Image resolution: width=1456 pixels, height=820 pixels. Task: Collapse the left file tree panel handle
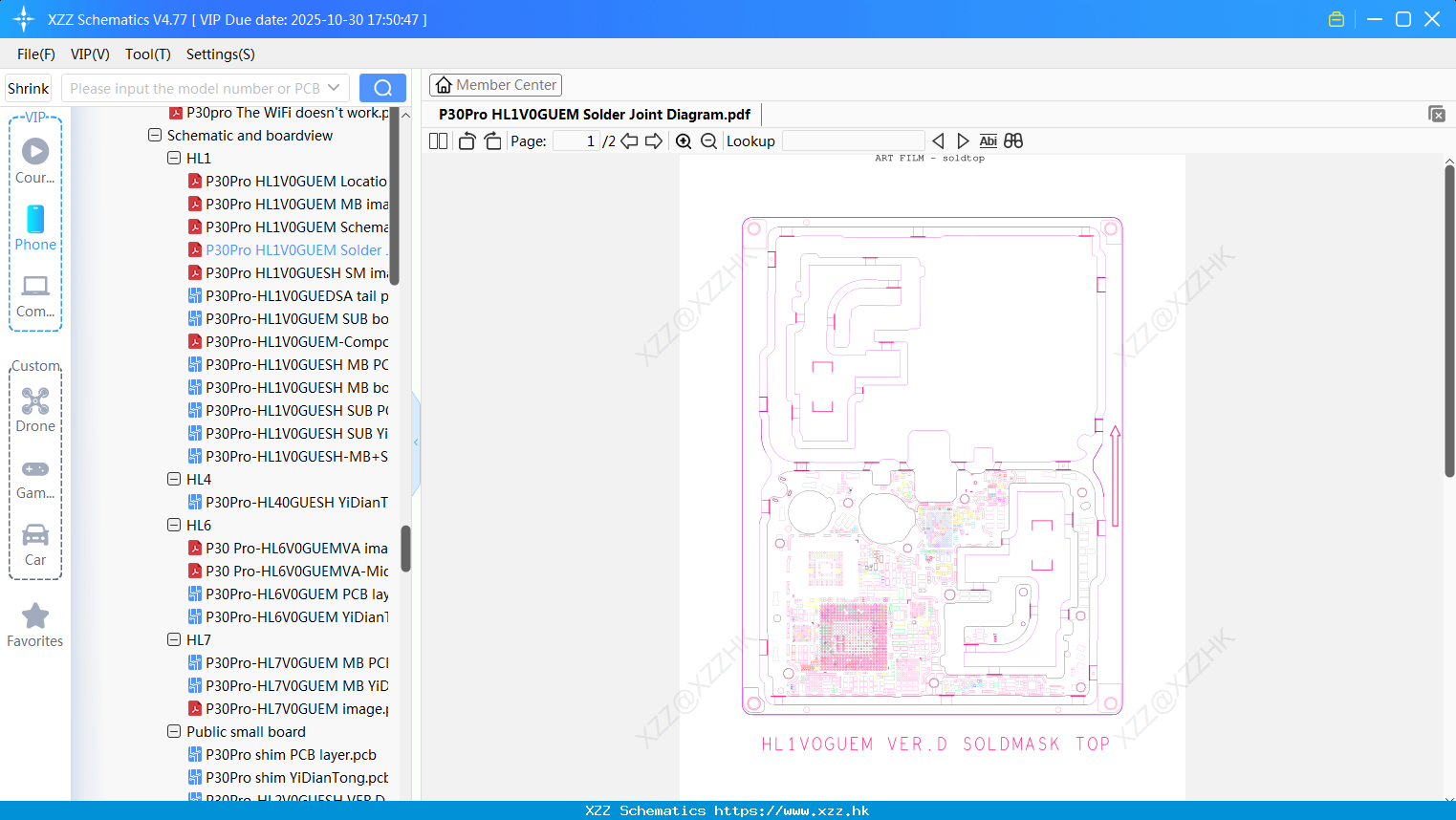[416, 442]
